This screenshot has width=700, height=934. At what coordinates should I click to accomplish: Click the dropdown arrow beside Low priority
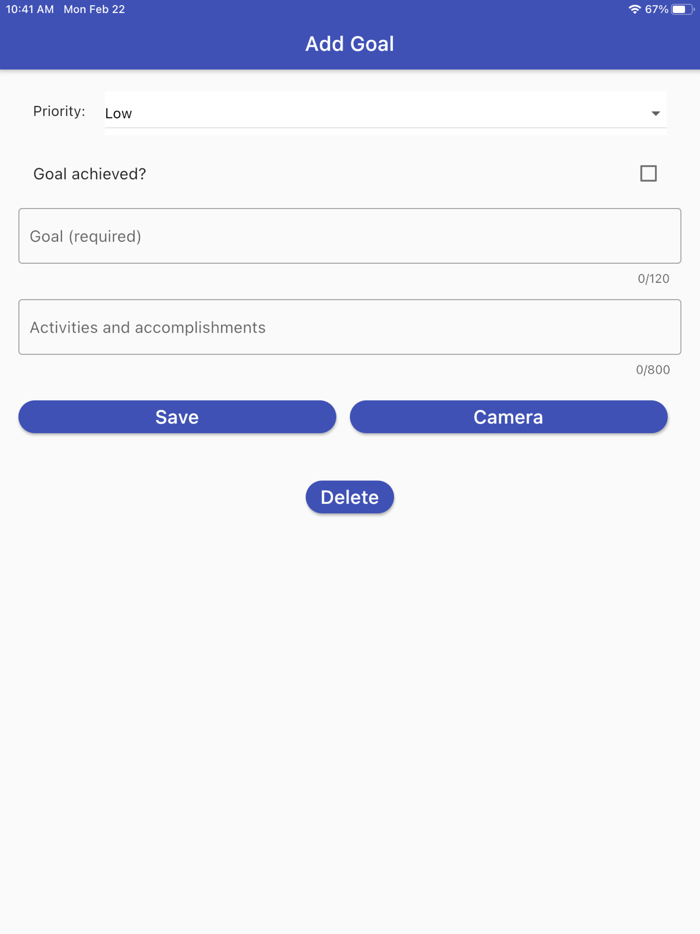(x=655, y=112)
